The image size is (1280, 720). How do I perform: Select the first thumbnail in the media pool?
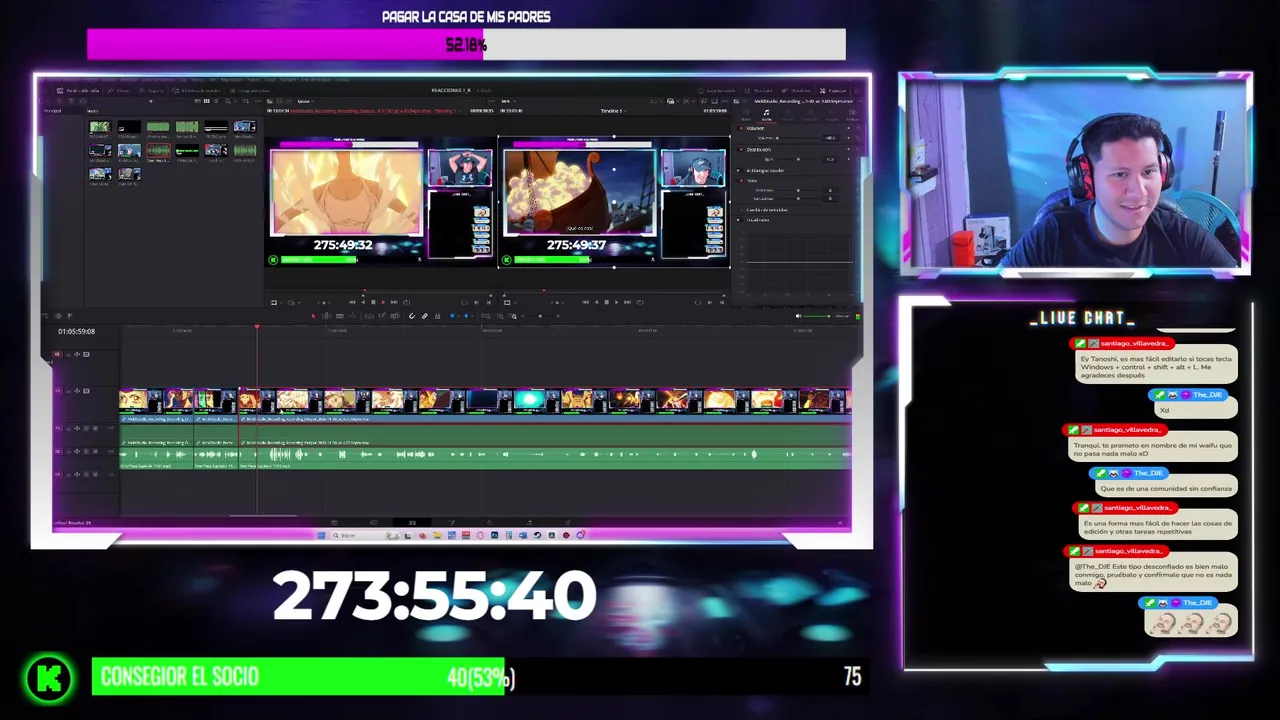coord(100,127)
